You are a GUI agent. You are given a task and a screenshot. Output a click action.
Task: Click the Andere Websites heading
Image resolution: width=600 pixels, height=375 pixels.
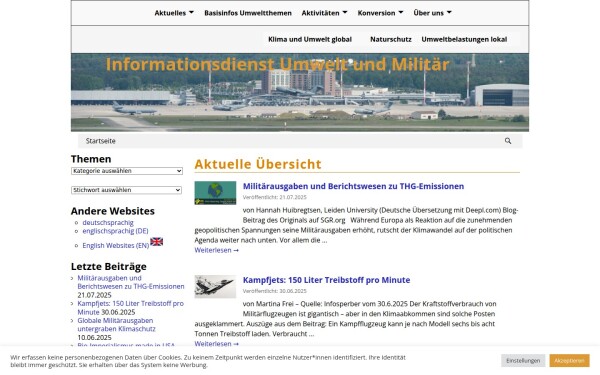(x=113, y=211)
